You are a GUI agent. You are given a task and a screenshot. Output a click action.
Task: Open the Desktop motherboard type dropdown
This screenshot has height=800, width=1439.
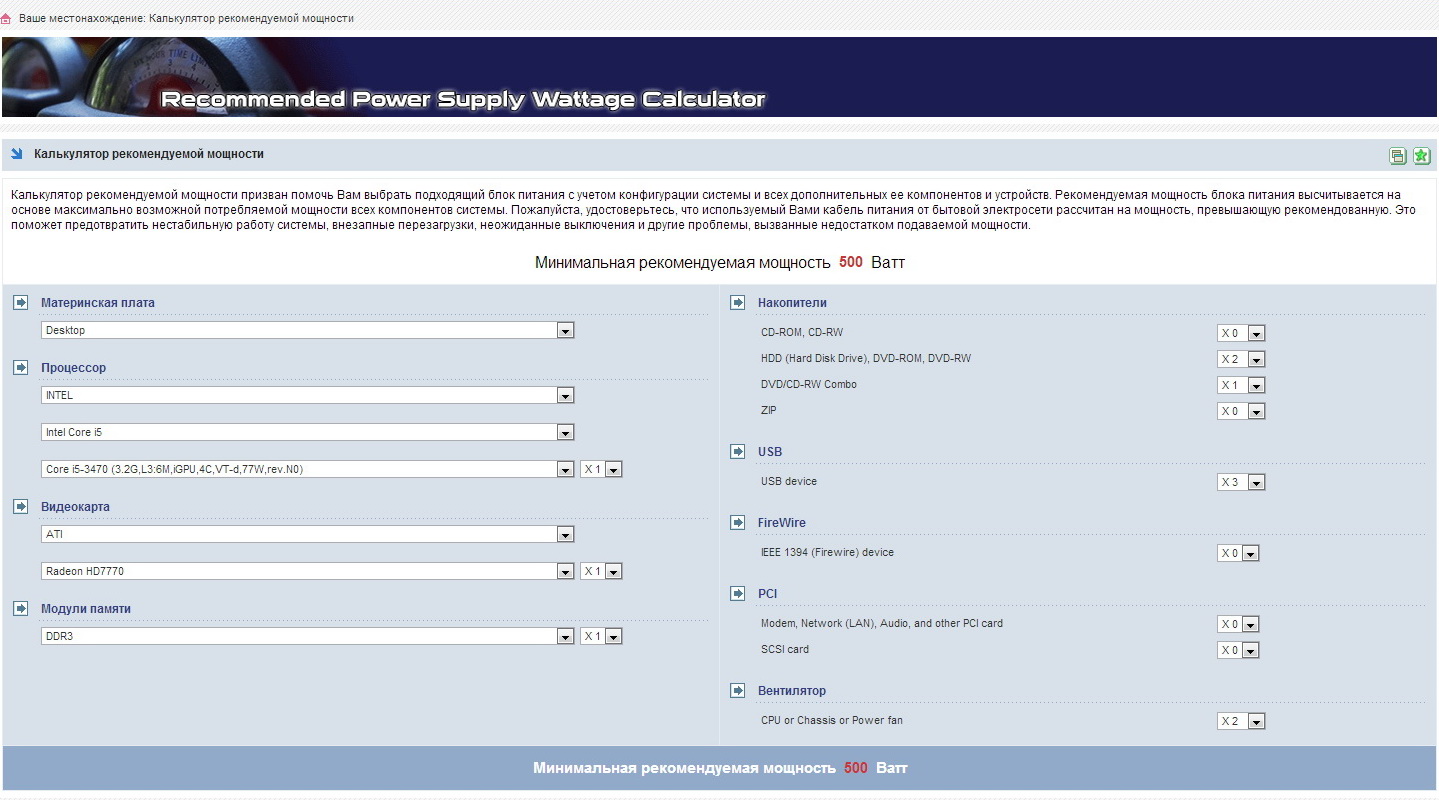pyautogui.click(x=308, y=330)
